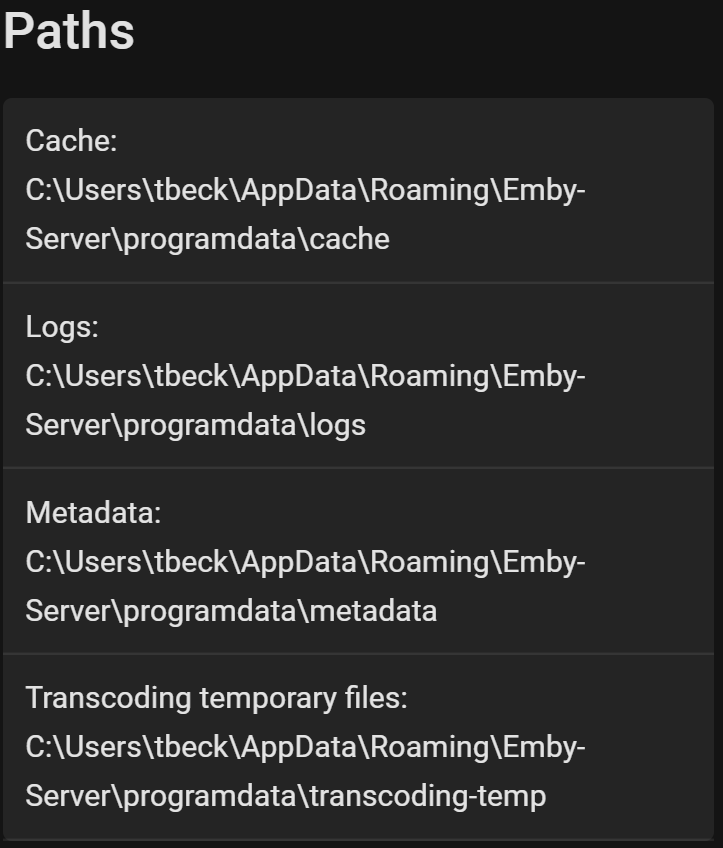Click the "Transcoding temporary files:" label
The height and width of the screenshot is (848, 723).
click(x=216, y=698)
